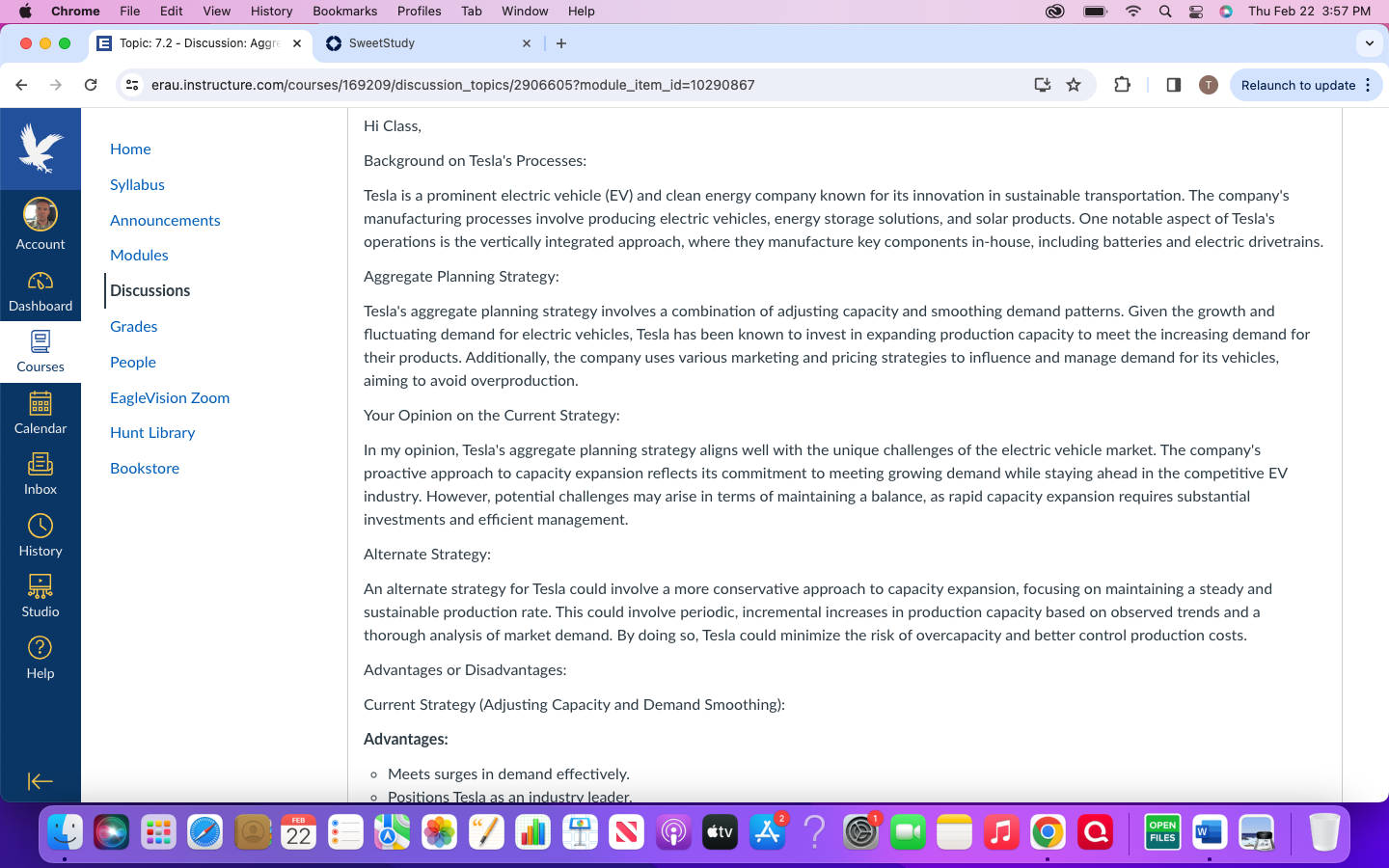Open Finder from the Dock
Viewport: 1389px width, 868px height.
65,832
